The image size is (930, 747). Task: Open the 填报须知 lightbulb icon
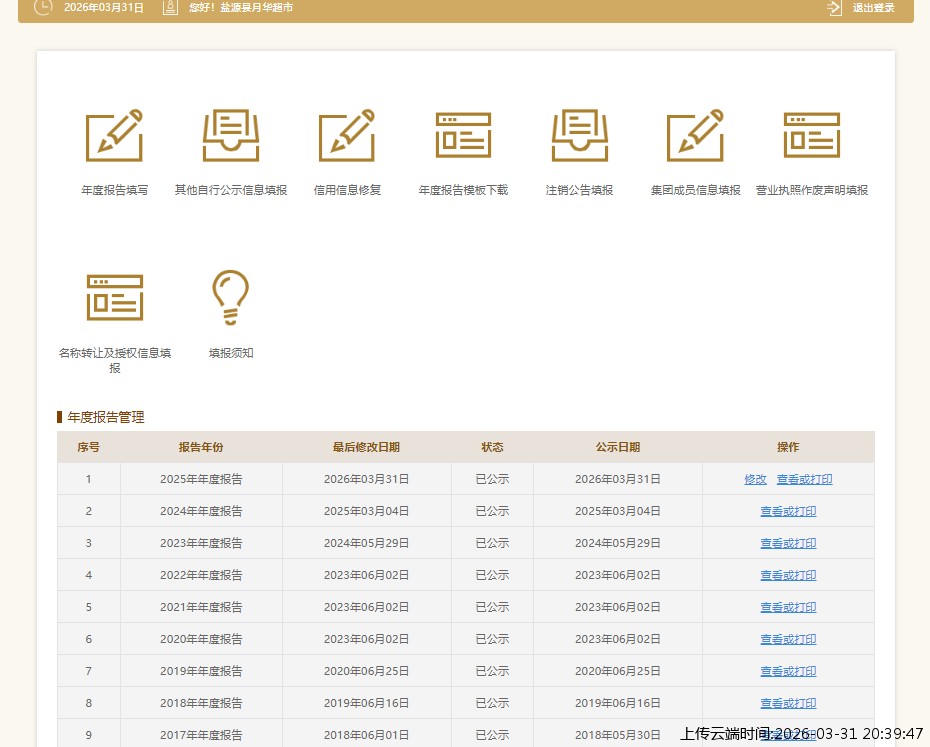230,297
